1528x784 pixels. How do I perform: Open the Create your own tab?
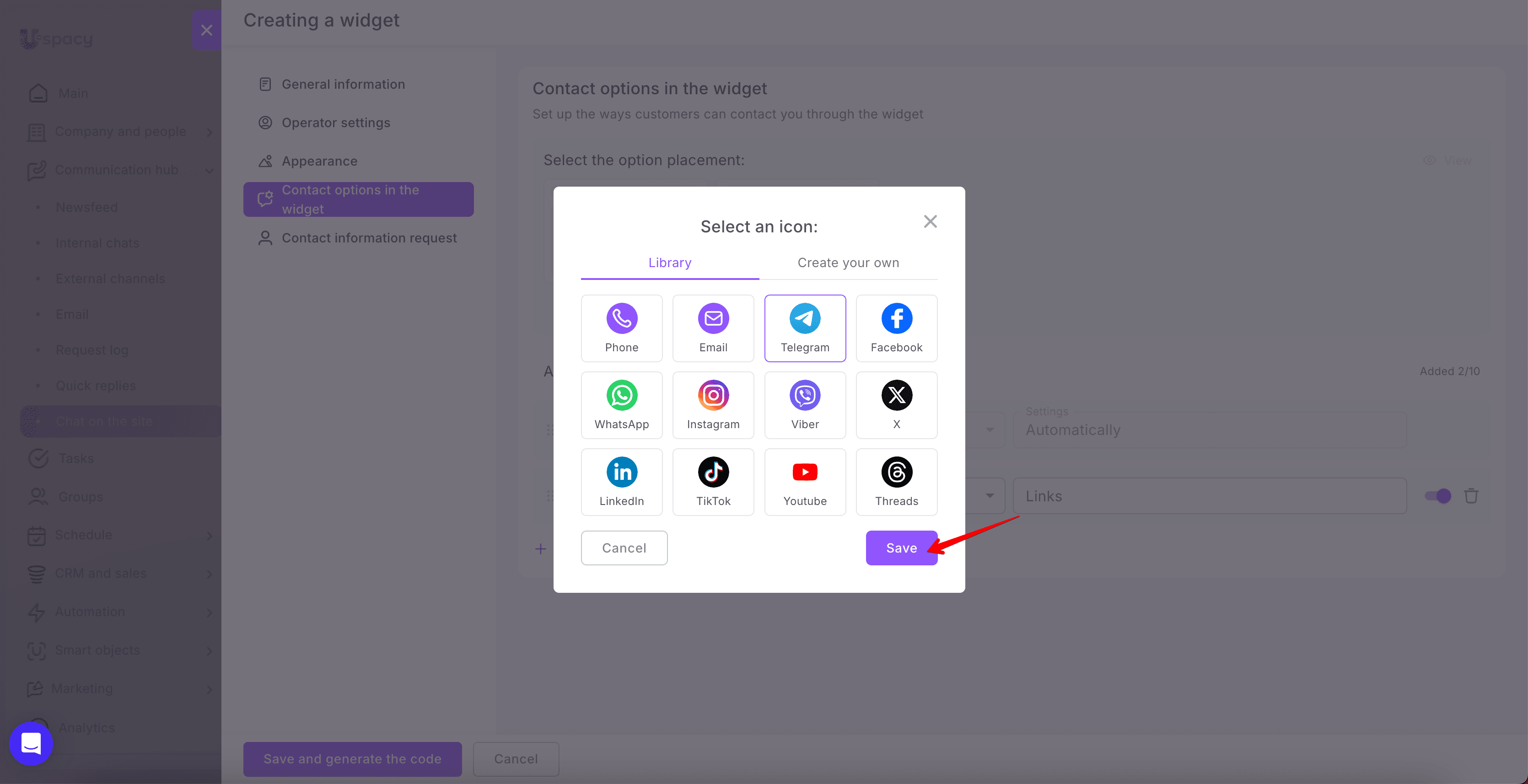click(848, 263)
